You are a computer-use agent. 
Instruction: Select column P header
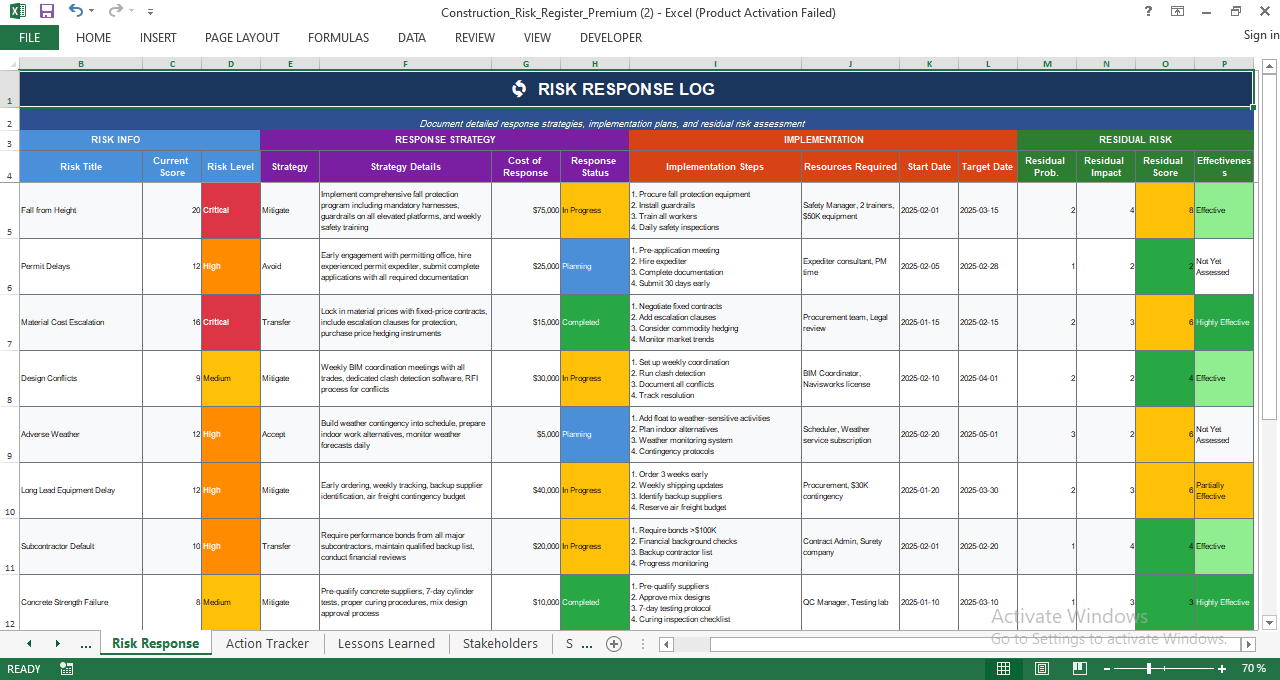click(x=1224, y=64)
